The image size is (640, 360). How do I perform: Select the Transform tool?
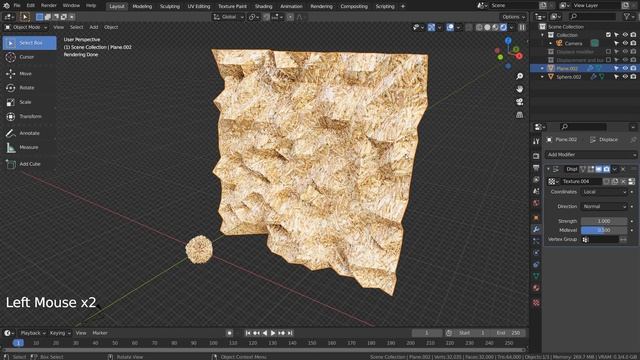[29, 116]
